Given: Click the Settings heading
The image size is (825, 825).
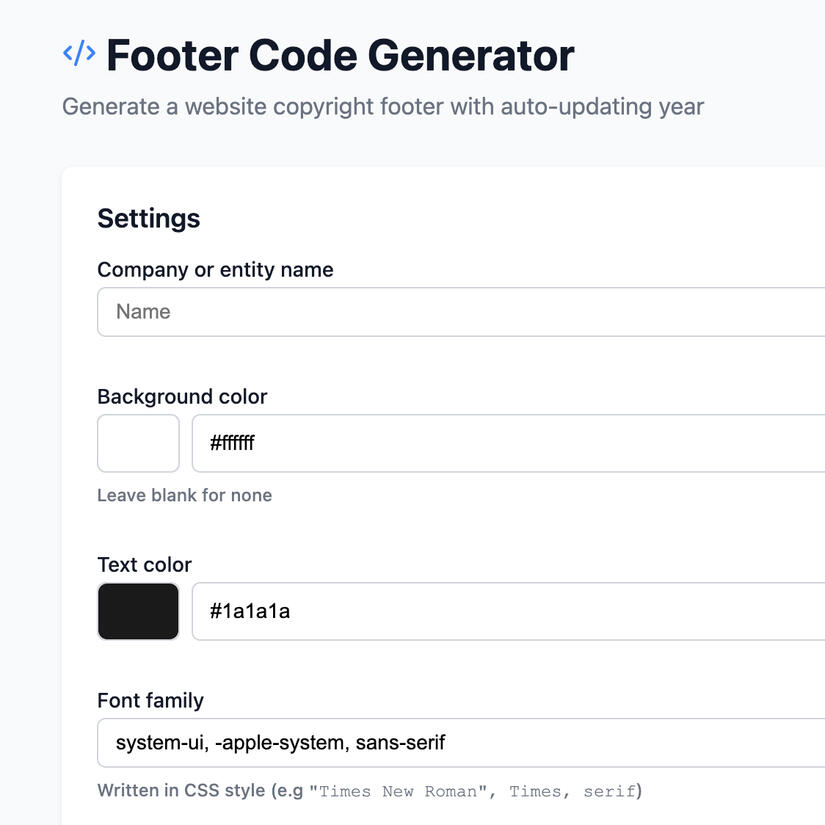Looking at the screenshot, I should click(x=148, y=218).
